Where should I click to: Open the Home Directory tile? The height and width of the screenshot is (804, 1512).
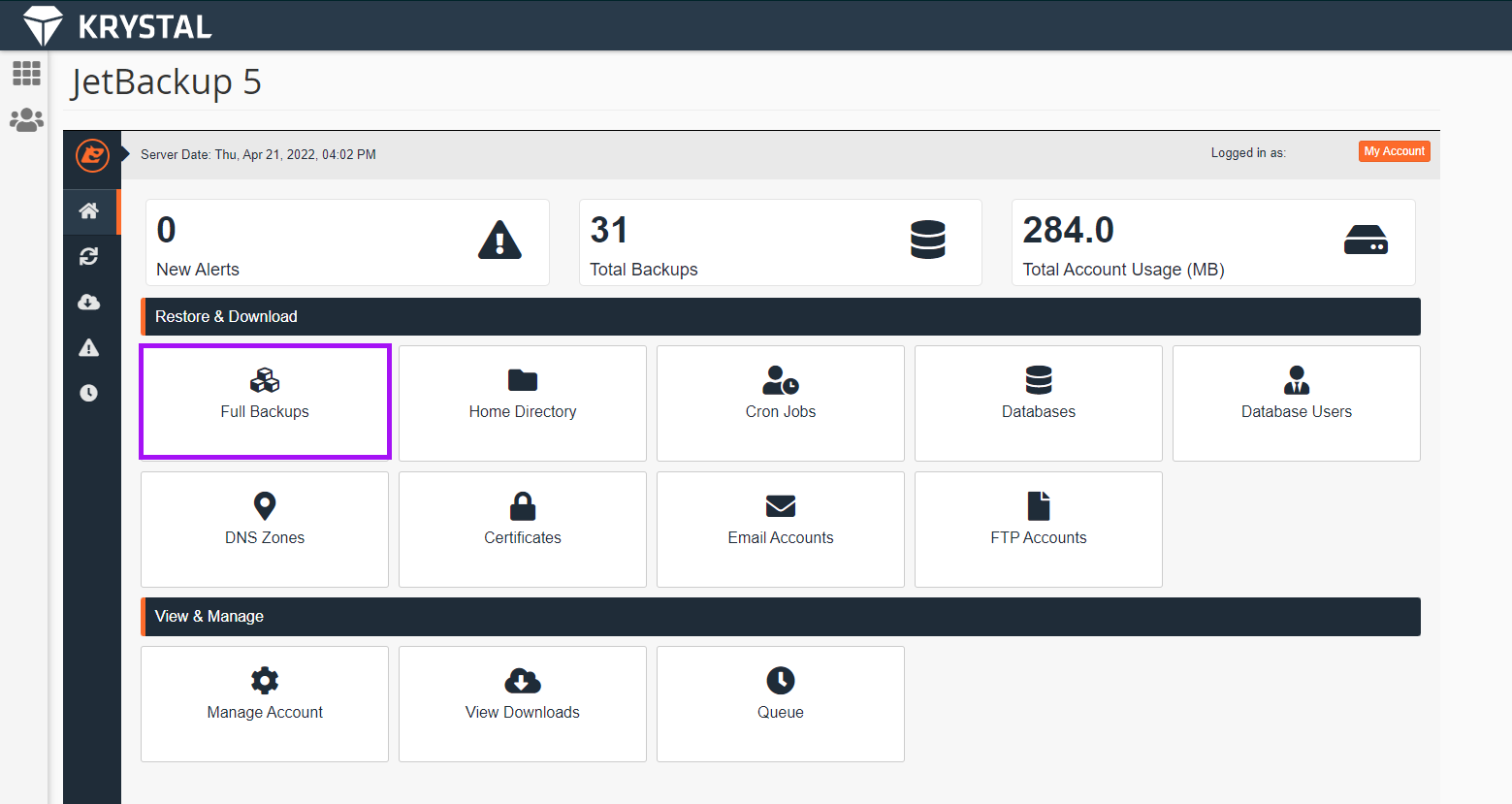523,403
